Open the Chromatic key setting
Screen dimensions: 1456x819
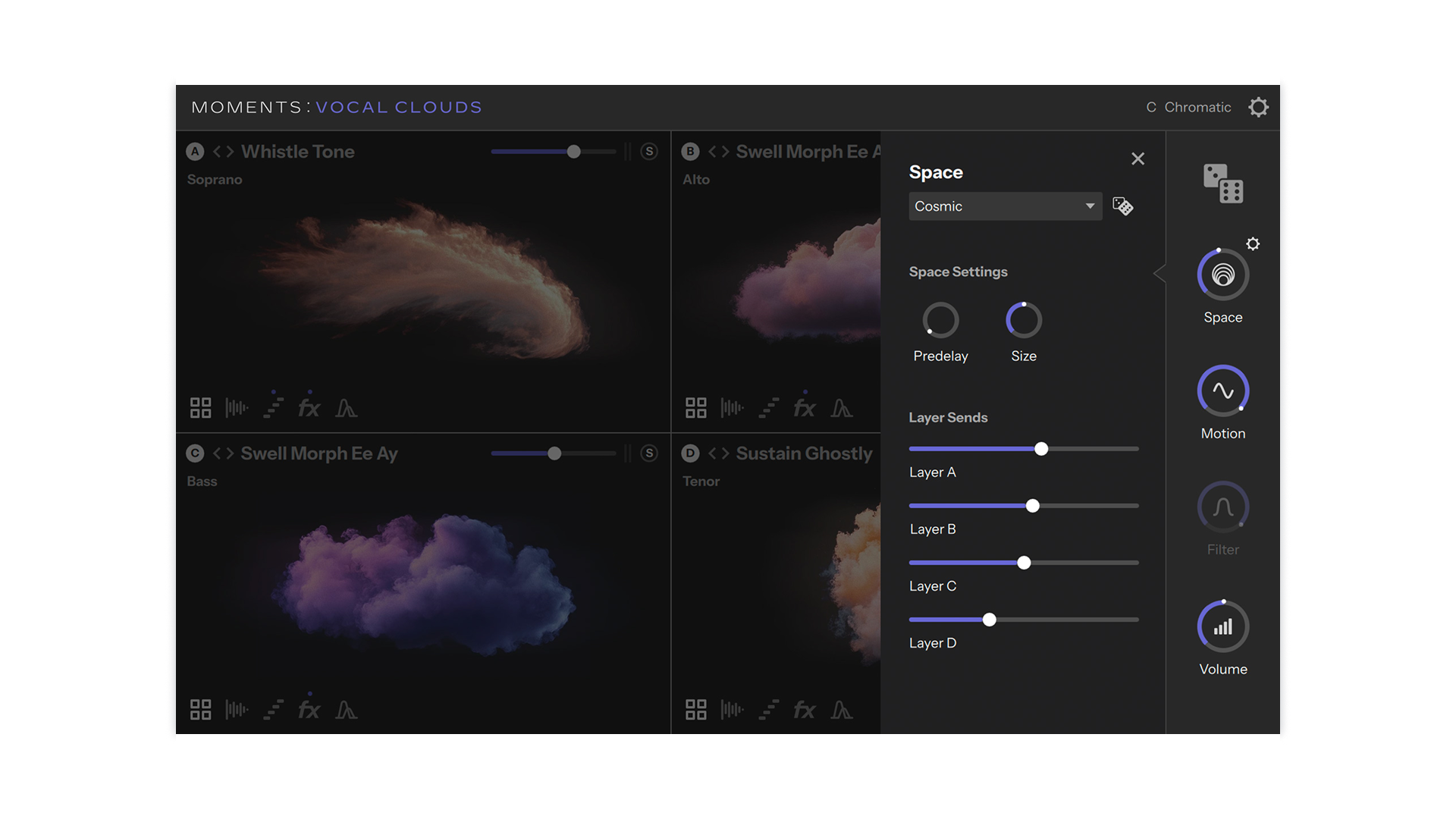tap(1188, 107)
